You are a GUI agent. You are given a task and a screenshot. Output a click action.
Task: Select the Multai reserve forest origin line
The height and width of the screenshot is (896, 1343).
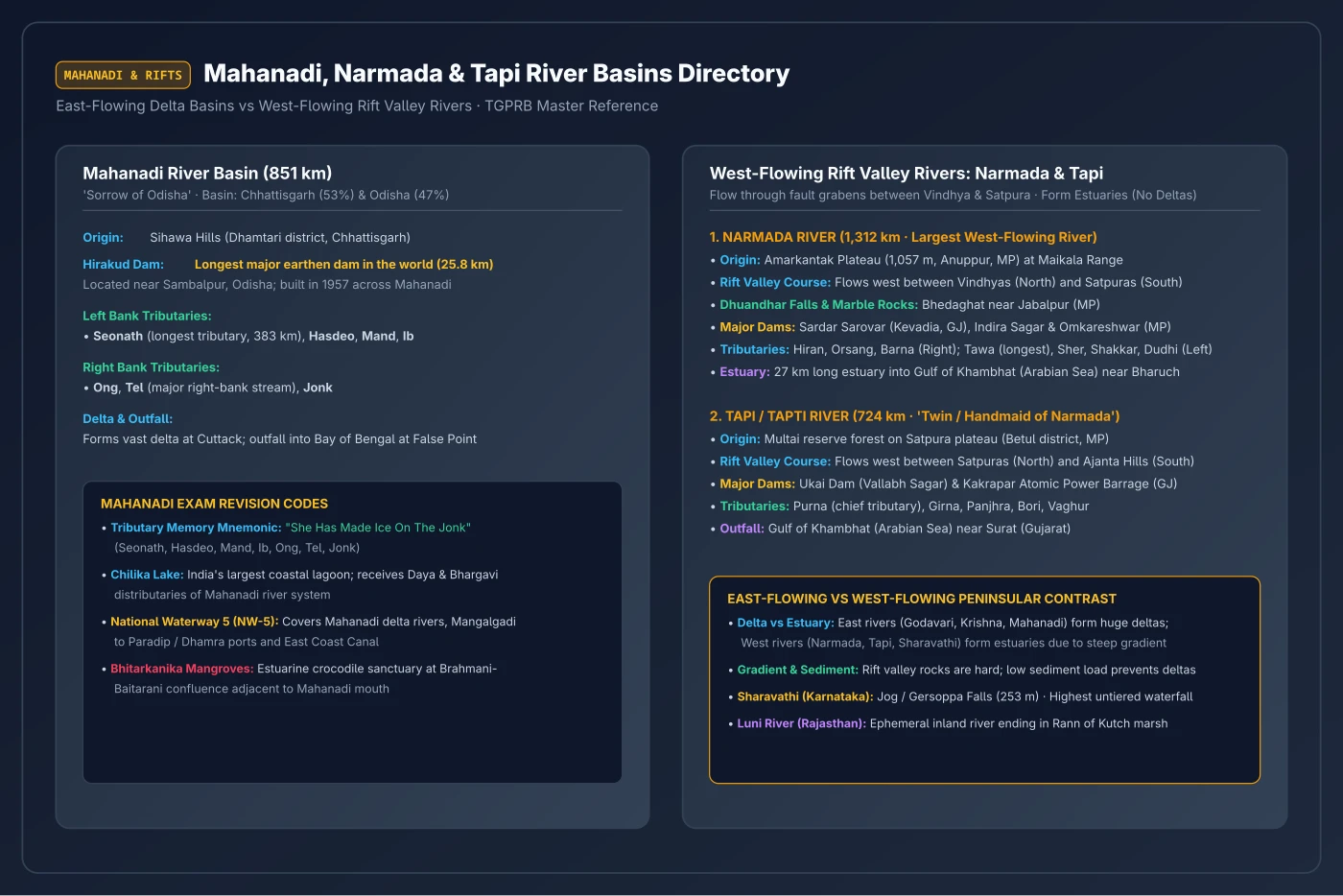pos(909,438)
